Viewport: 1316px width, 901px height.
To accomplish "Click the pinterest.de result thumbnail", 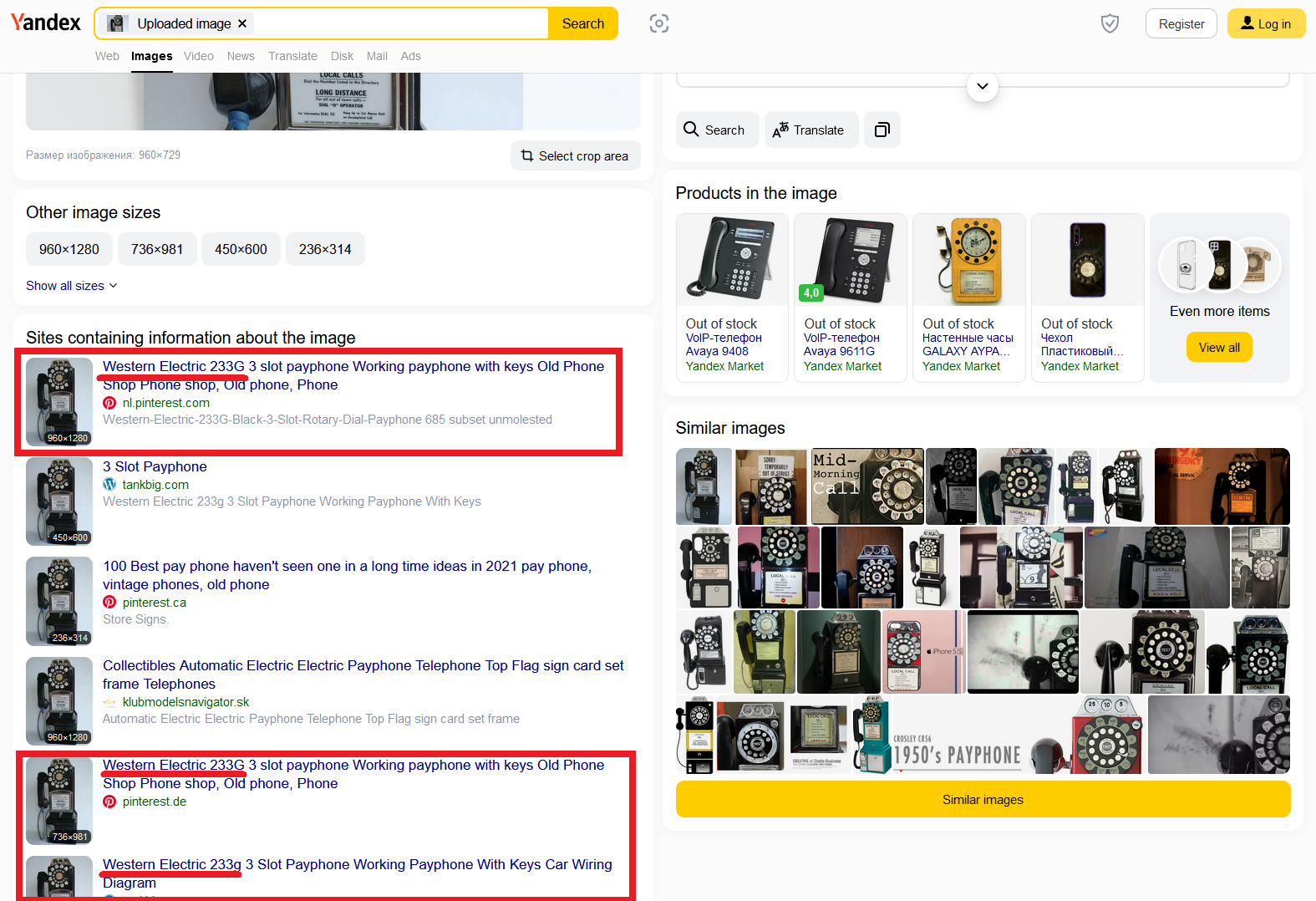I will click(x=59, y=801).
